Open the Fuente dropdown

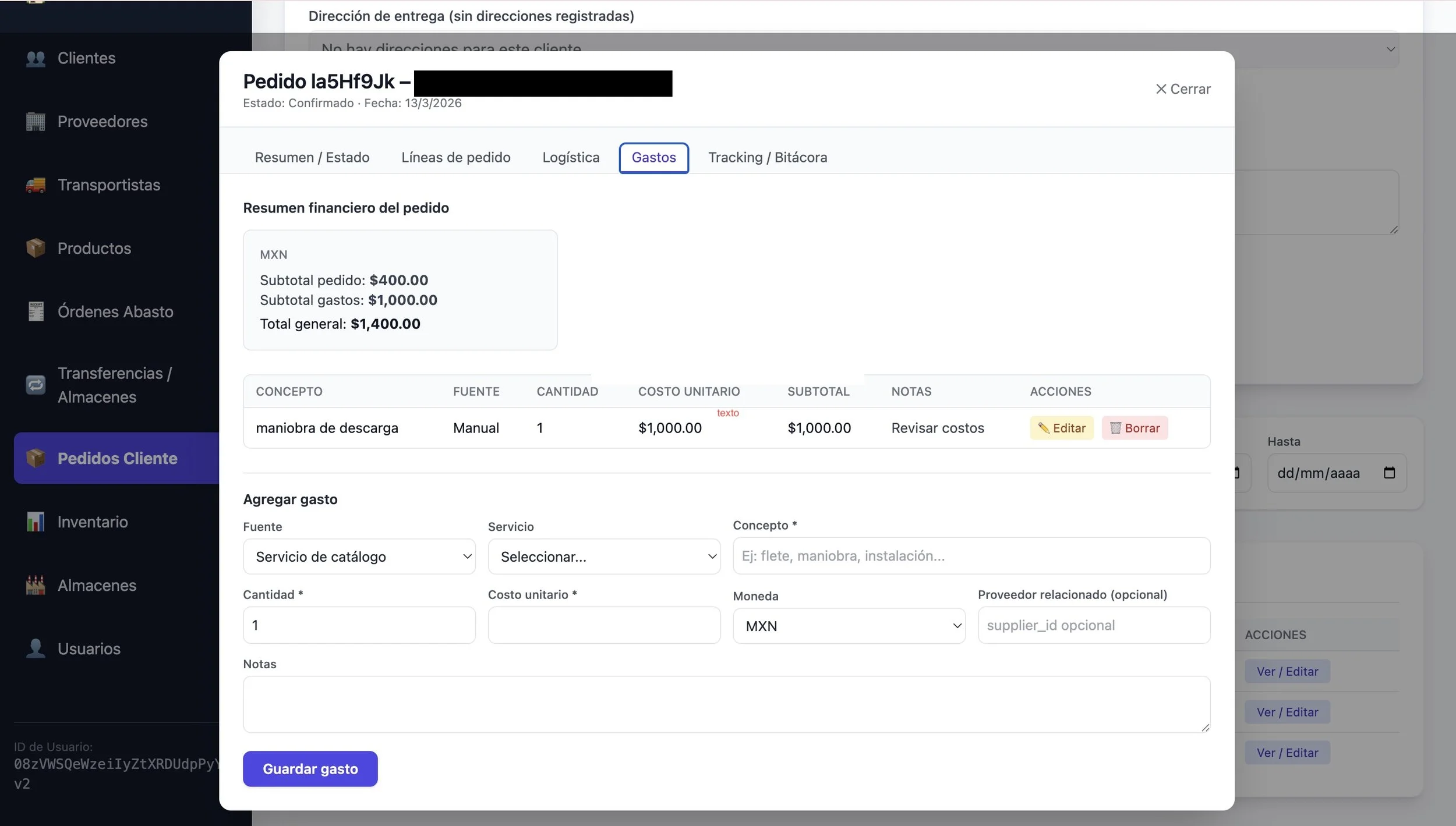point(359,557)
